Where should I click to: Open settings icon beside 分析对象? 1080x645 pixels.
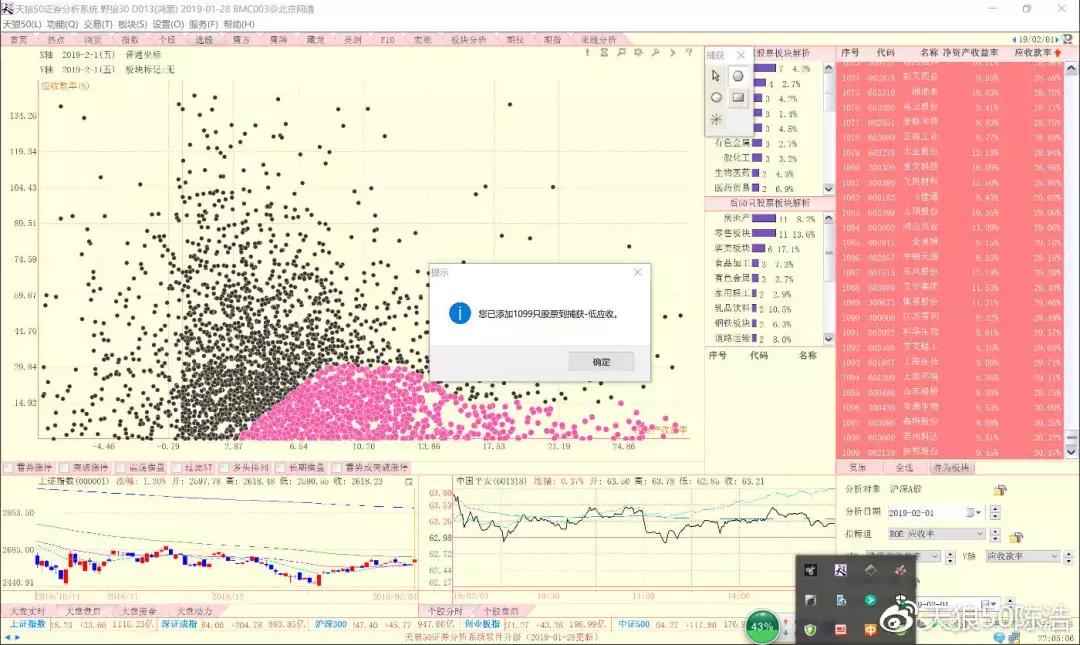[x=998, y=490]
